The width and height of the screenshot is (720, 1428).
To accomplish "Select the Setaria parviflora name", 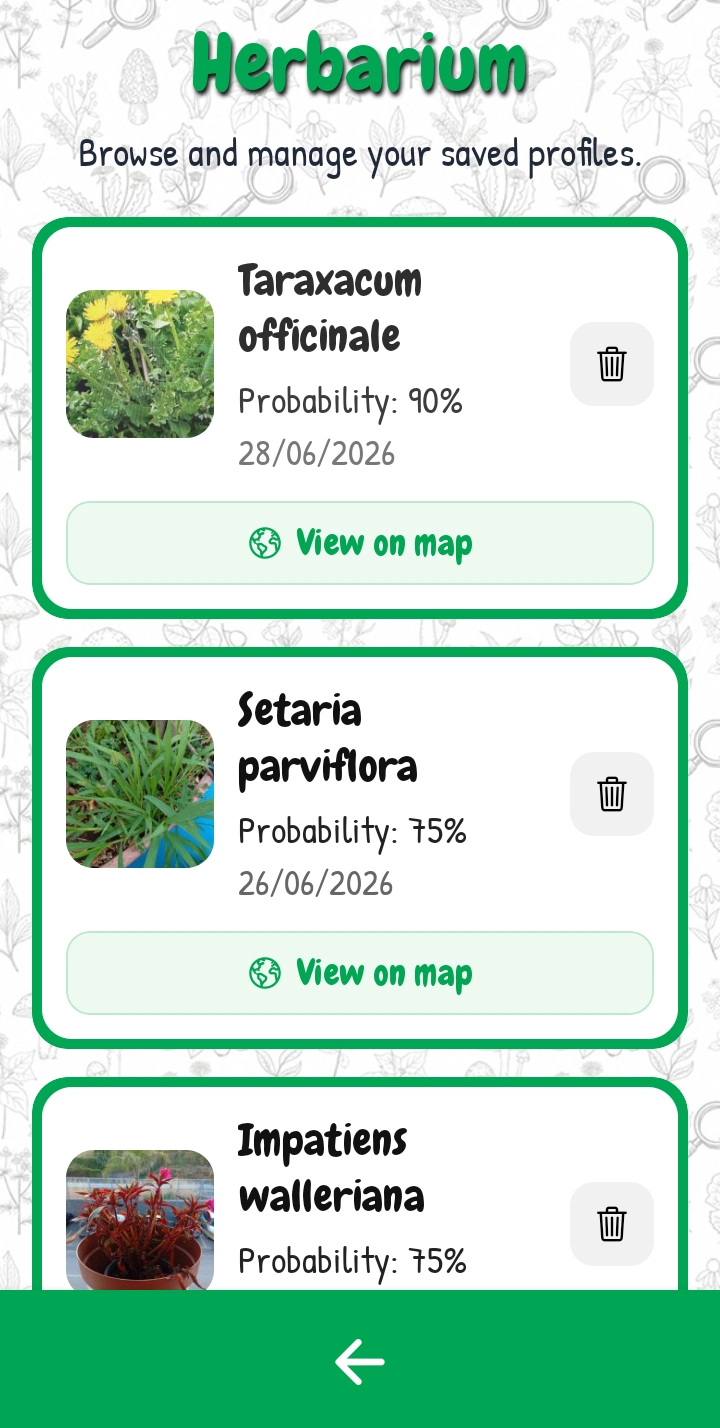I will (328, 738).
